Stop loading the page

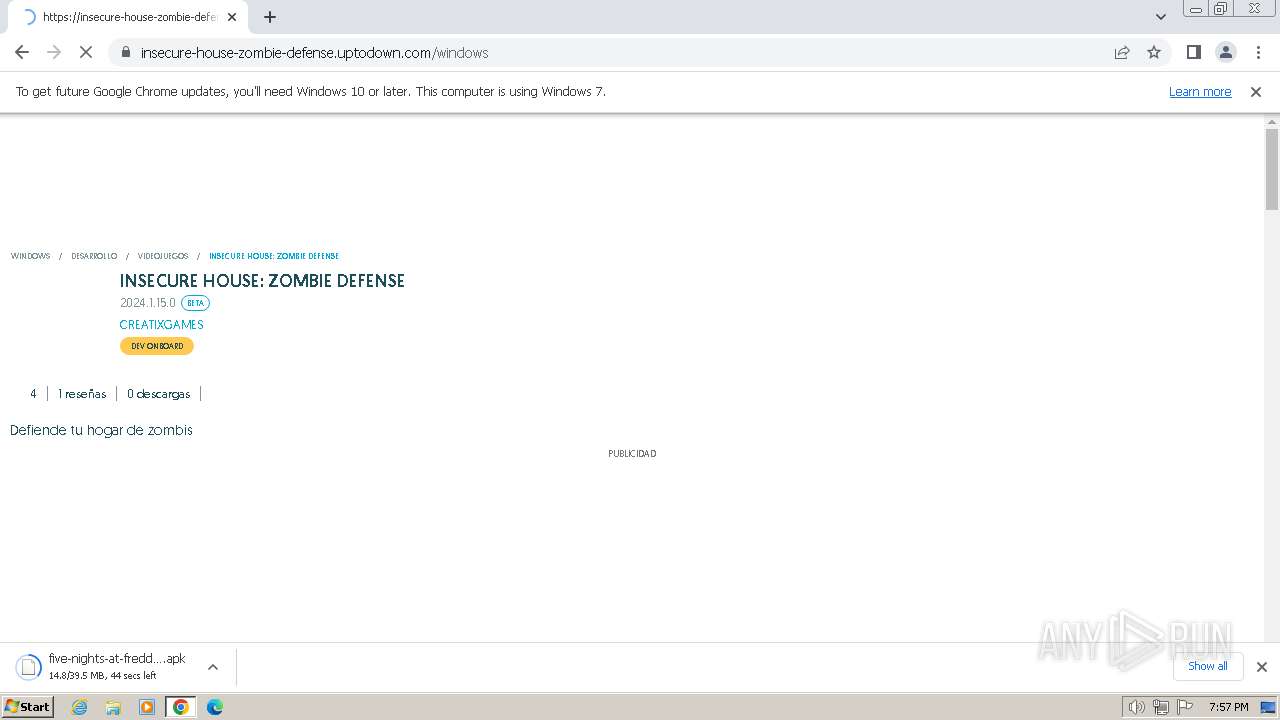click(86, 52)
